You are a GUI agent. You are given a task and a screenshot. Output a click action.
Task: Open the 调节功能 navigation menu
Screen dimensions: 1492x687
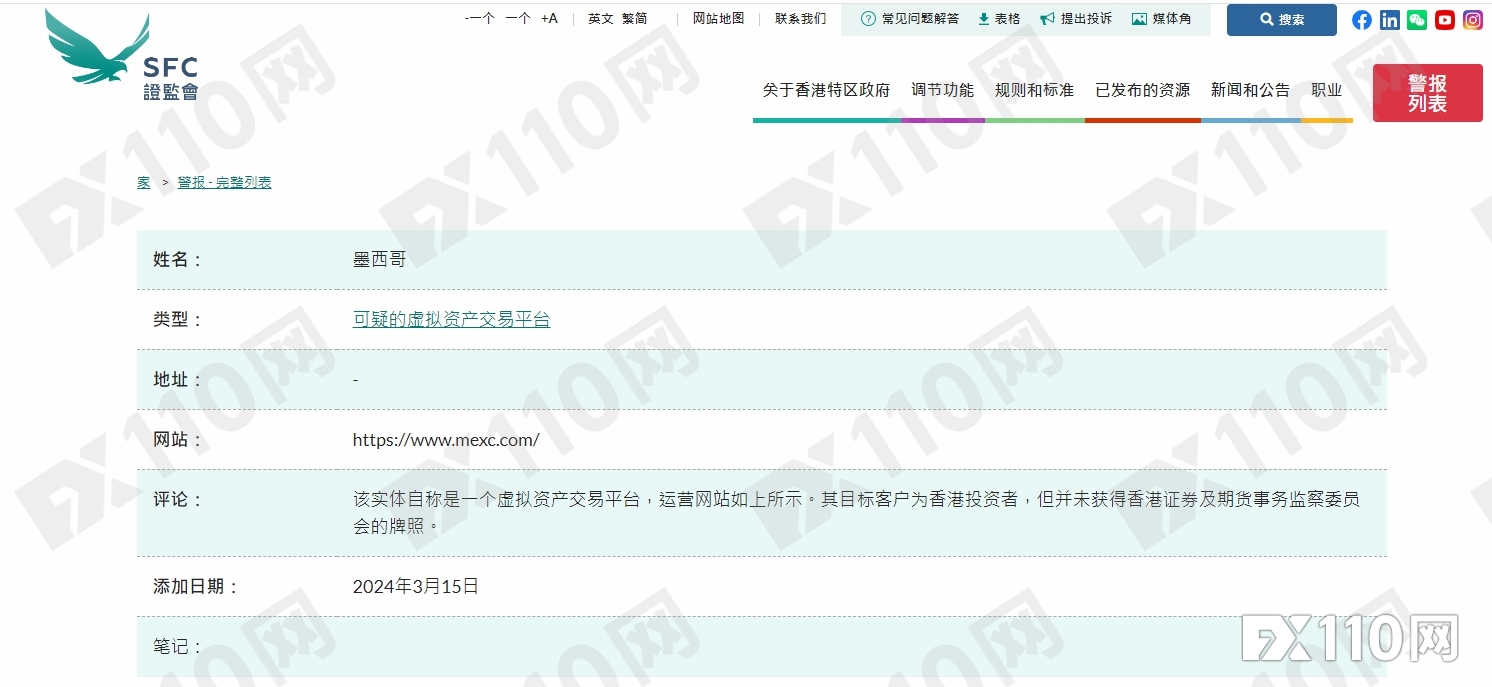coord(942,90)
